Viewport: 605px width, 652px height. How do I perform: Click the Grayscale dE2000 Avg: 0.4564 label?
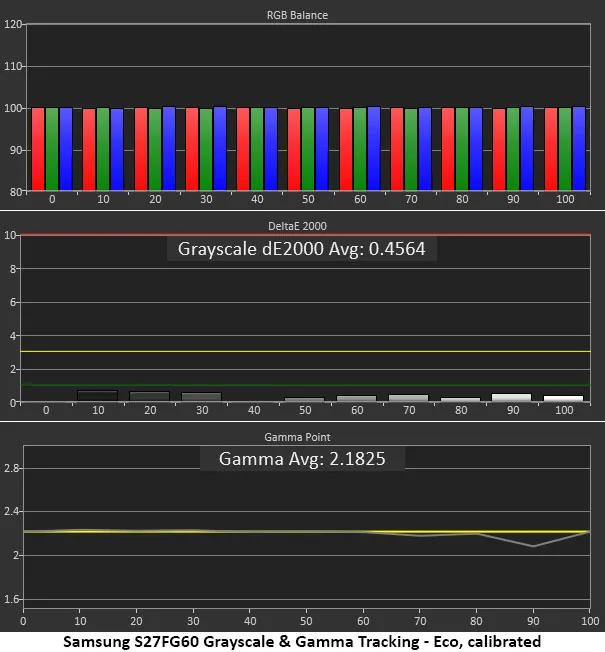point(302,249)
